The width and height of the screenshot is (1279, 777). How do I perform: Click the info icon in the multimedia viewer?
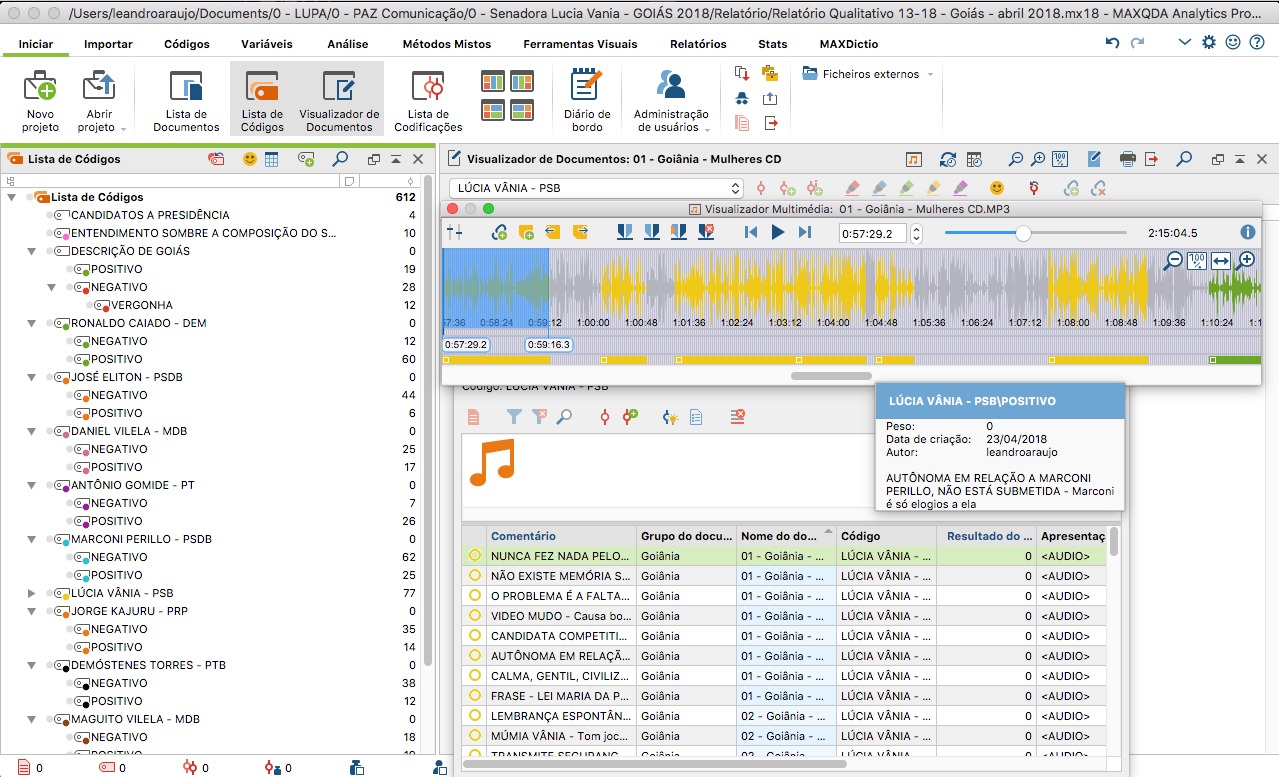tap(1248, 232)
